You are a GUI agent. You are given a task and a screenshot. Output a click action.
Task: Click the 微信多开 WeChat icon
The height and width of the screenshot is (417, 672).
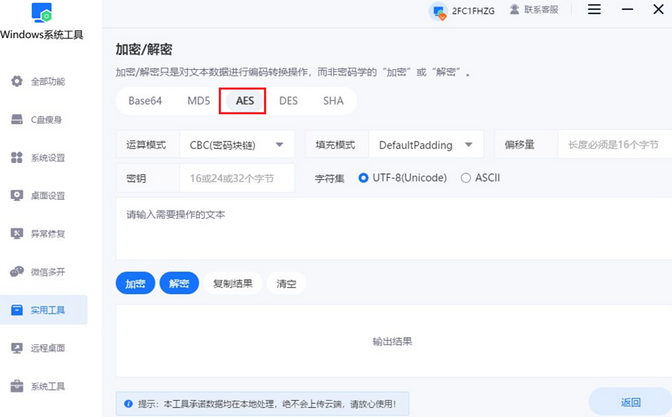click(17, 272)
